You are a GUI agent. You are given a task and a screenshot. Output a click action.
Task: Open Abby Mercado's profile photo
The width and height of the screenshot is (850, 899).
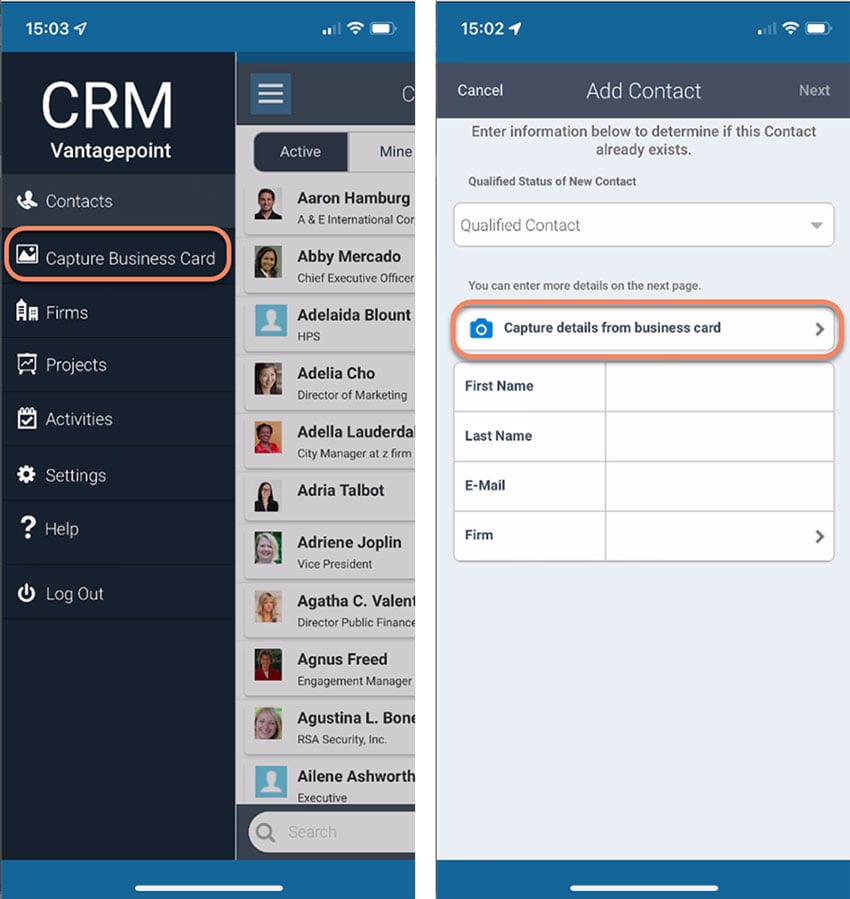pos(268,263)
